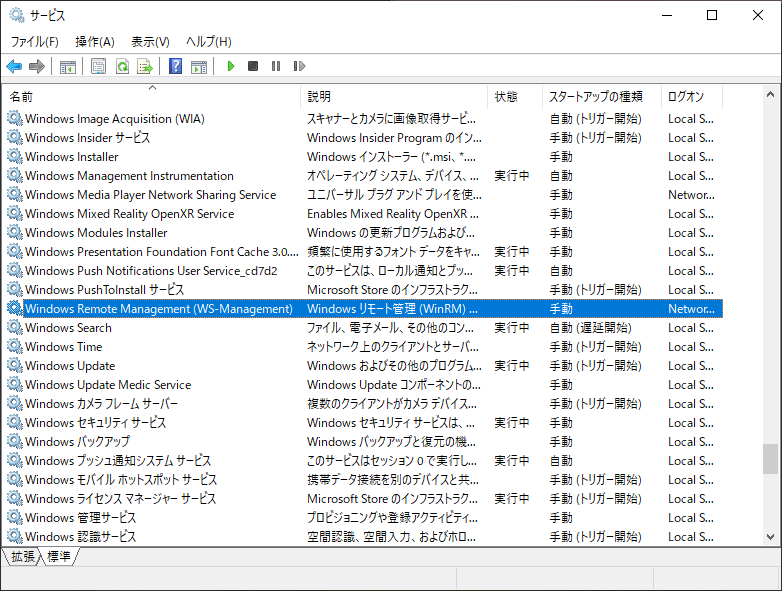782x591 pixels.
Task: Sort by the 説明 column header
Action: [x=394, y=96]
